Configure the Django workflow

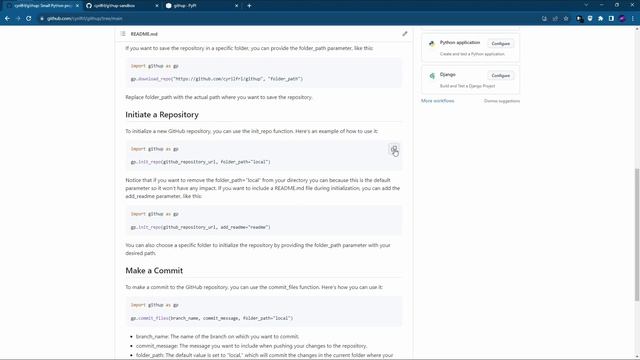500,76
